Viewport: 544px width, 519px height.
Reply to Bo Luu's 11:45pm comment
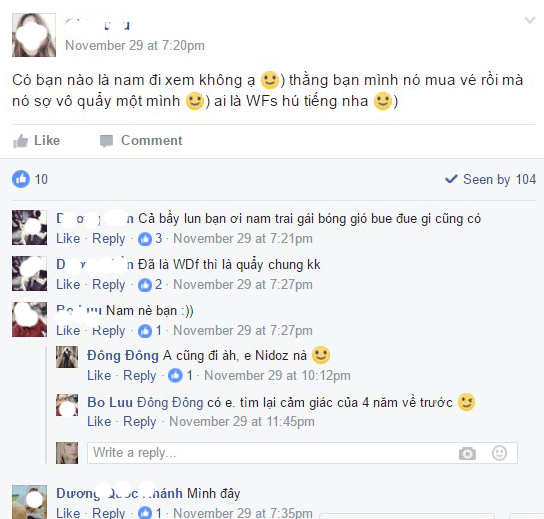point(139,422)
